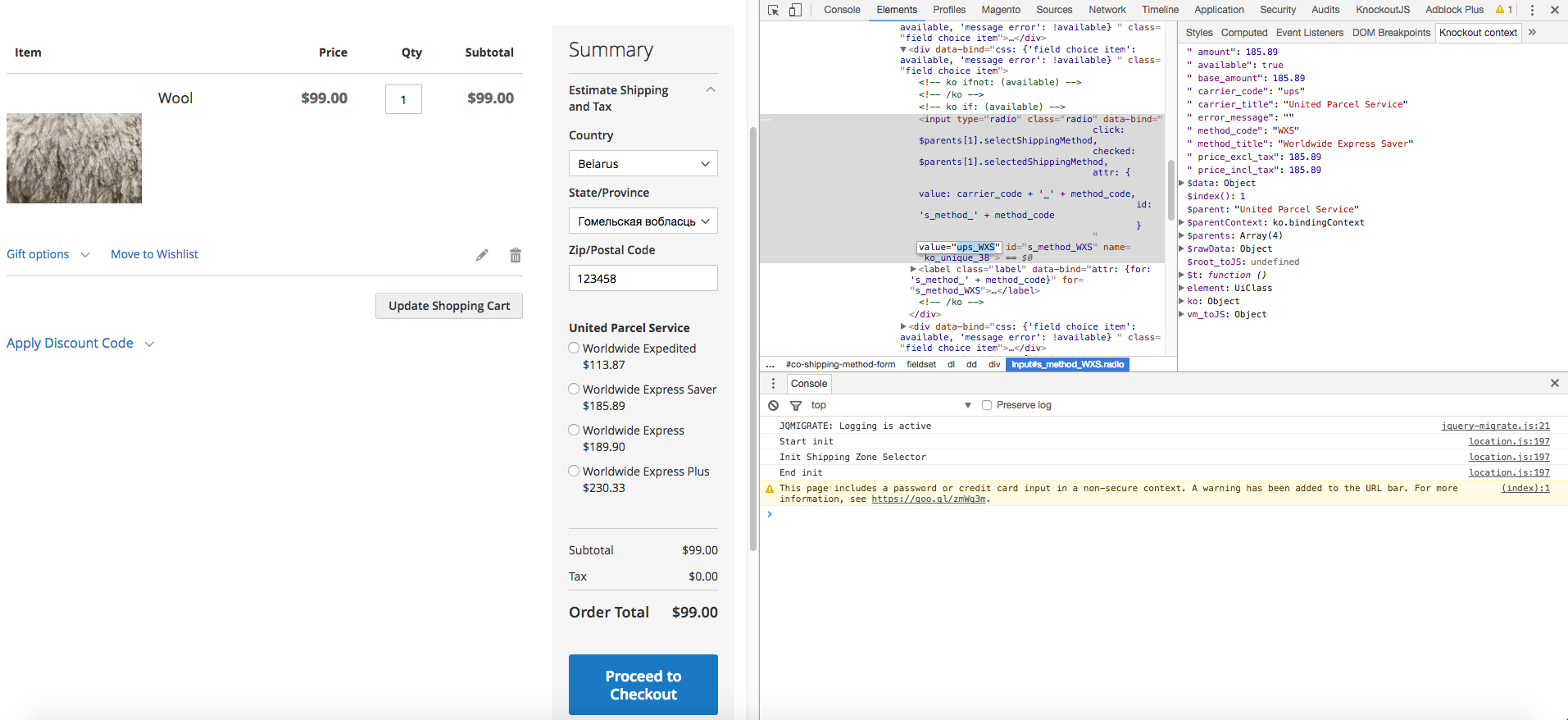Select fieldset breadcrumb in Elements panel
Image resolution: width=1568 pixels, height=720 pixels.
point(921,365)
